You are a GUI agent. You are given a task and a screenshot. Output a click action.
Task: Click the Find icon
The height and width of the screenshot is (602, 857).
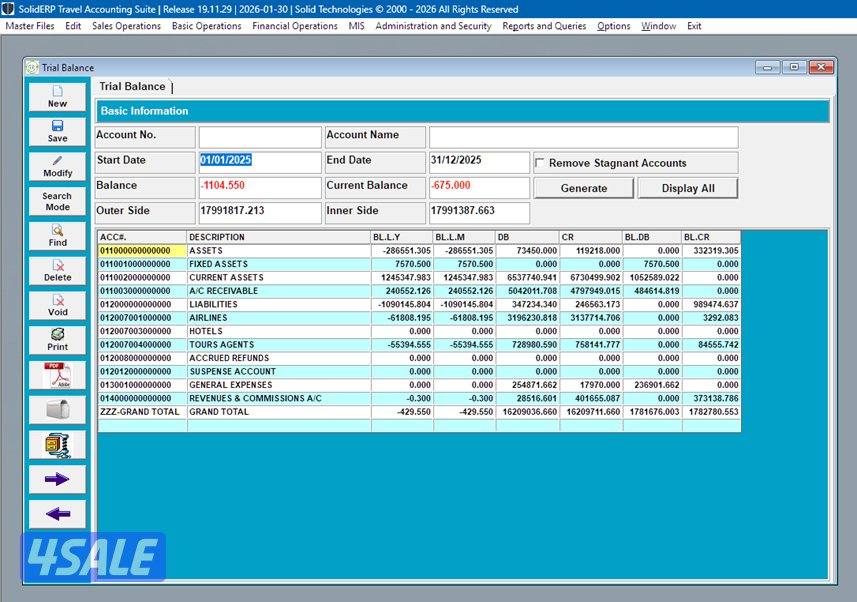(x=56, y=236)
